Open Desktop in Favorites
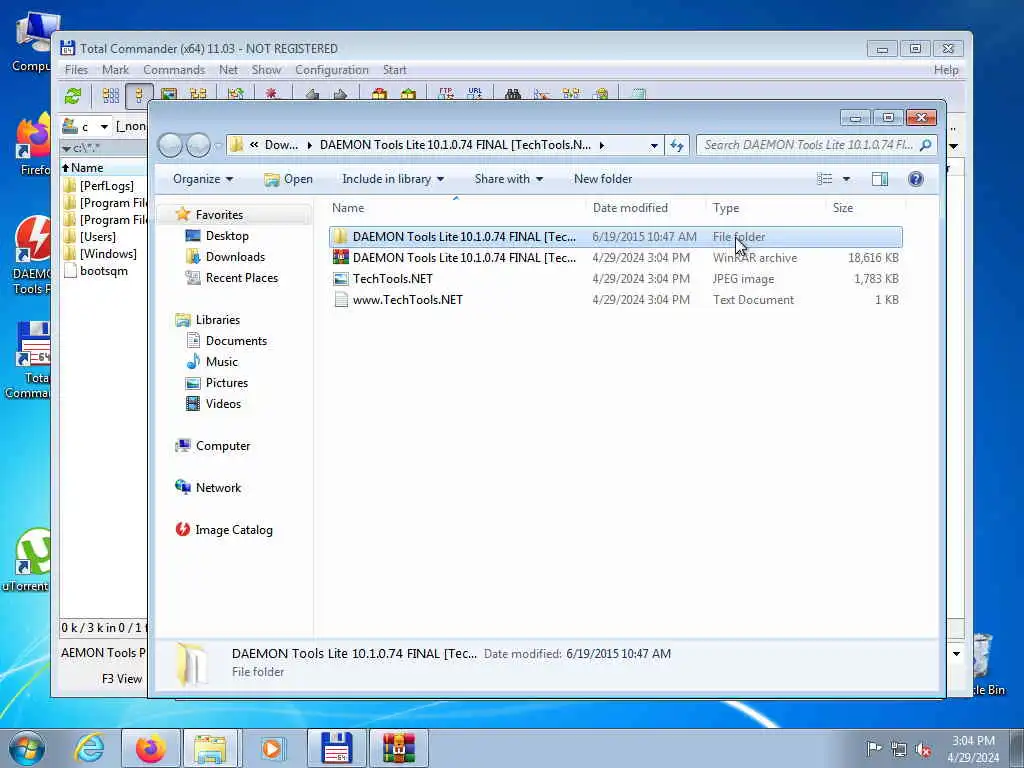 click(227, 236)
